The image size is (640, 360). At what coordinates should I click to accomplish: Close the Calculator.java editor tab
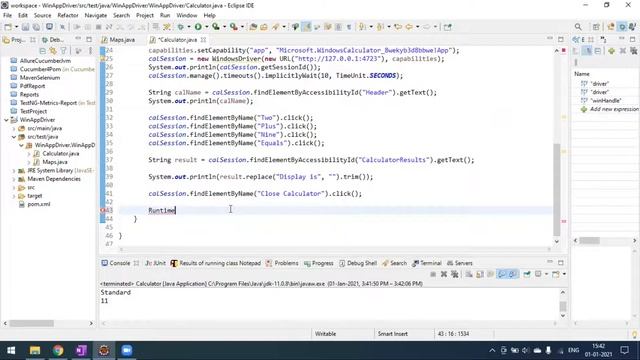point(203,40)
